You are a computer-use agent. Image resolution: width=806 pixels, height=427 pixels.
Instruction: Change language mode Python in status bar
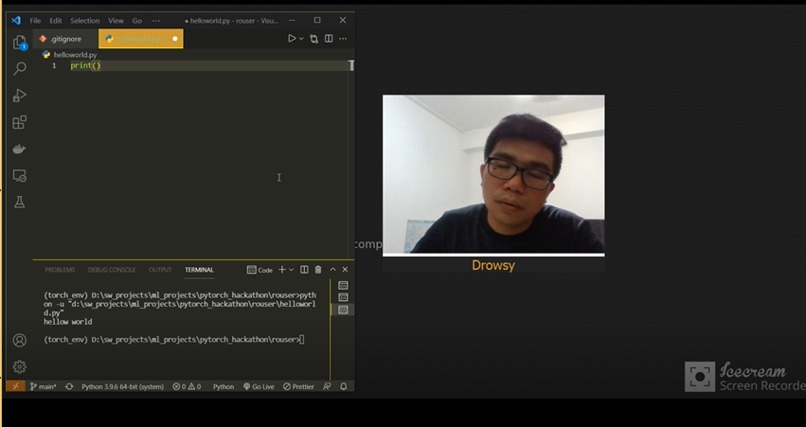[223, 386]
